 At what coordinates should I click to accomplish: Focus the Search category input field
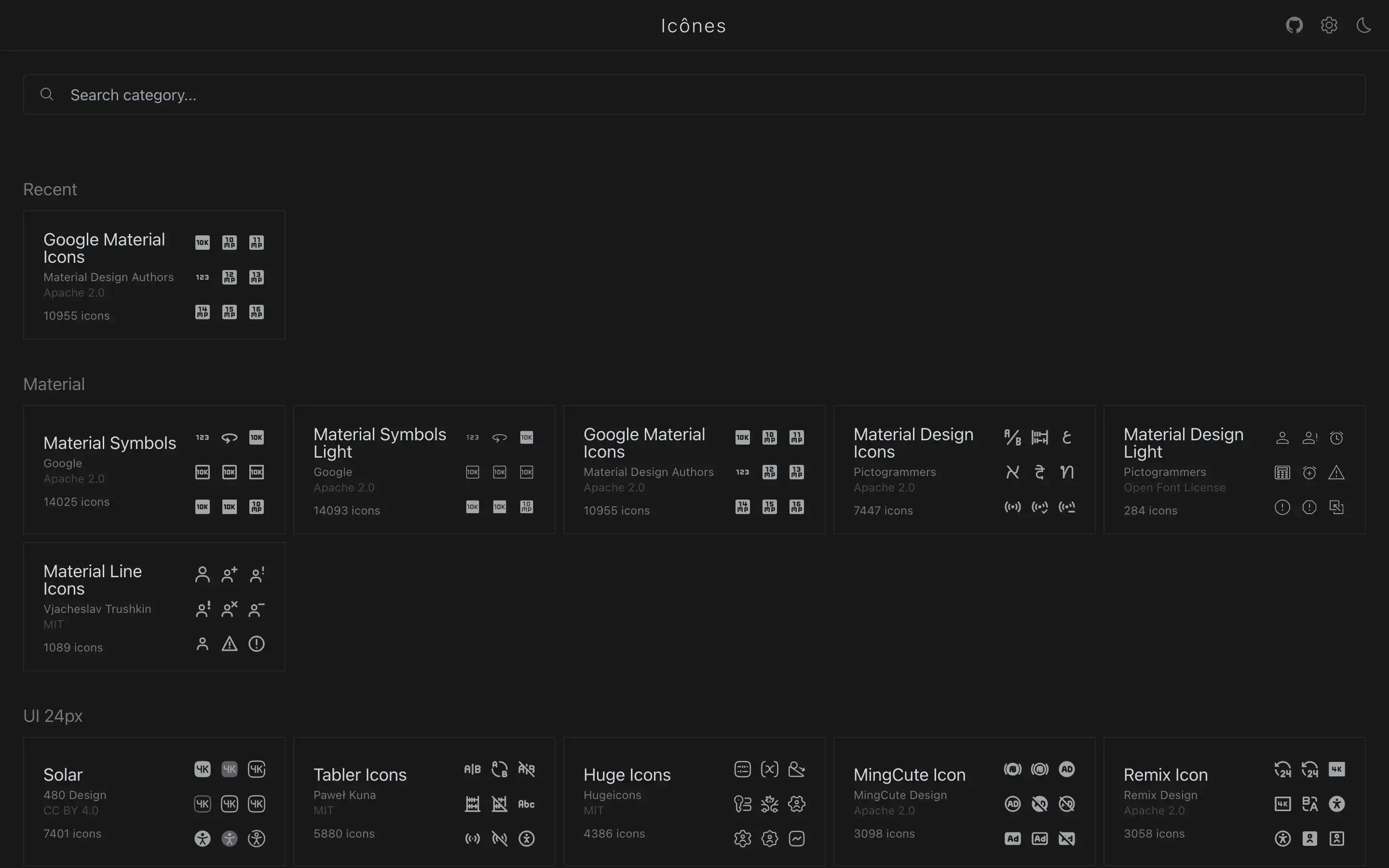[x=694, y=95]
